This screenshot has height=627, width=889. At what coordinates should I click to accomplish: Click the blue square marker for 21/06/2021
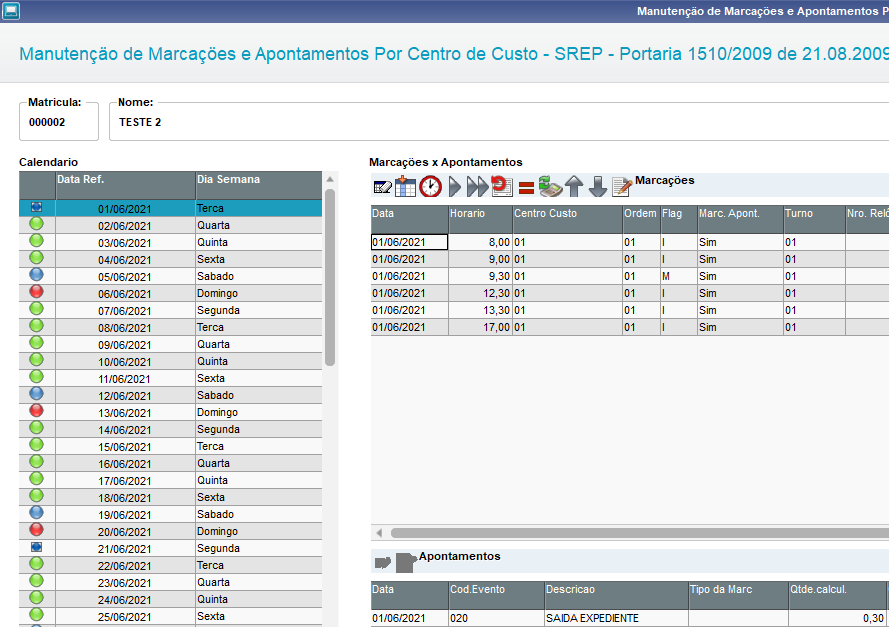pos(36,547)
